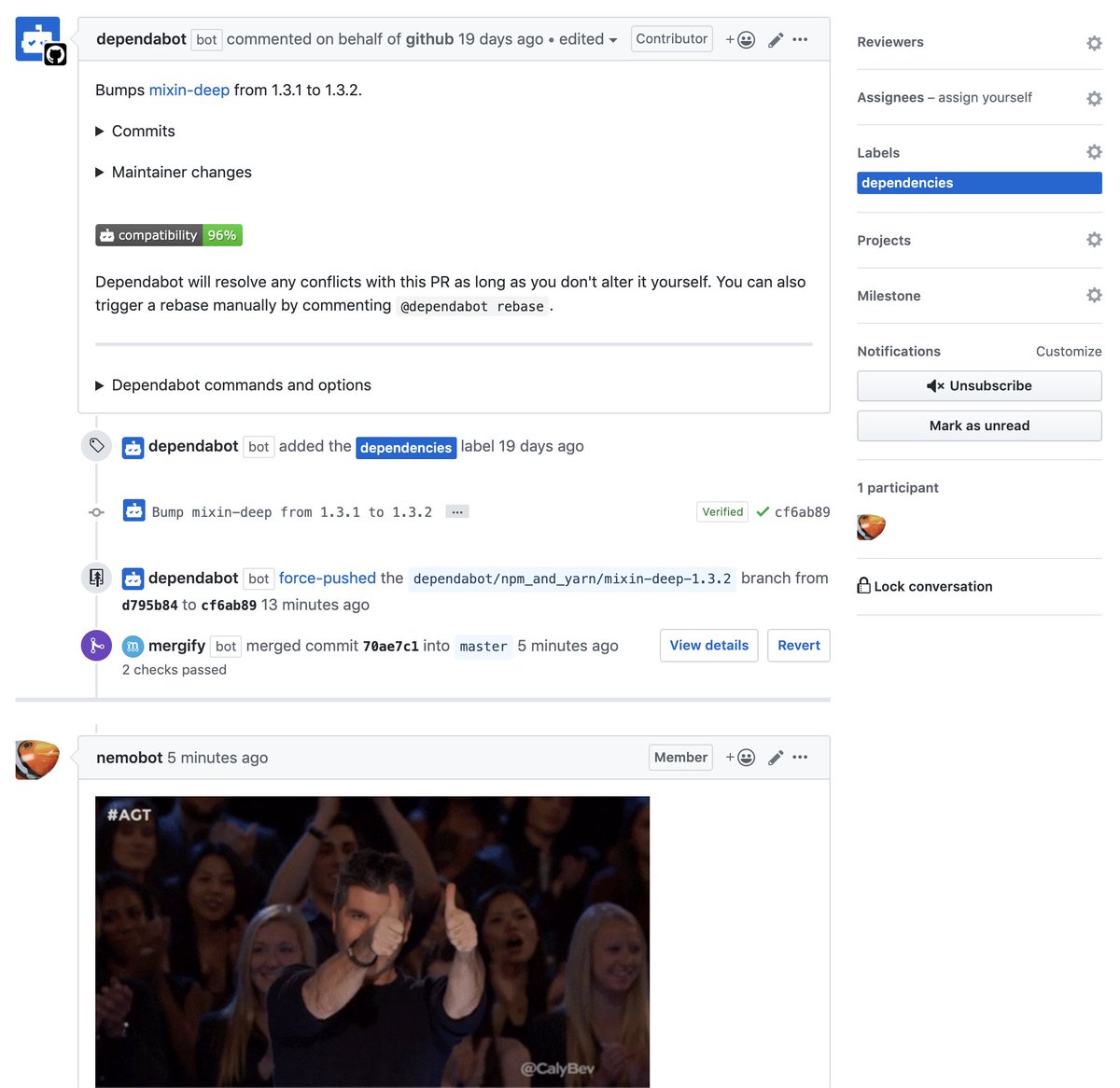Viewport: 1120px width, 1088px height.
Task: Click the Milestone gear icon
Action: click(1094, 295)
